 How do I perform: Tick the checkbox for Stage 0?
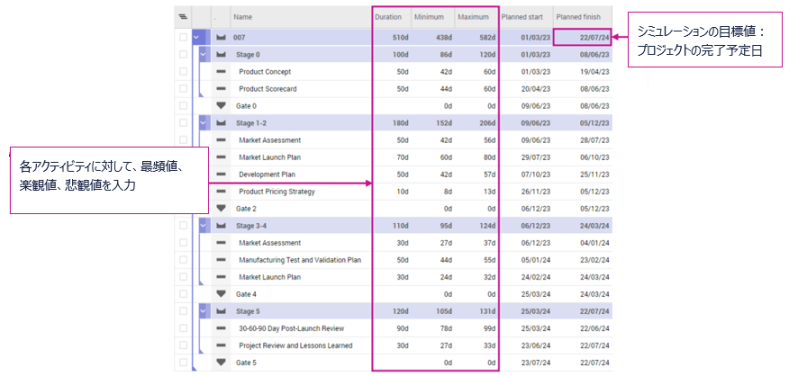(x=183, y=54)
